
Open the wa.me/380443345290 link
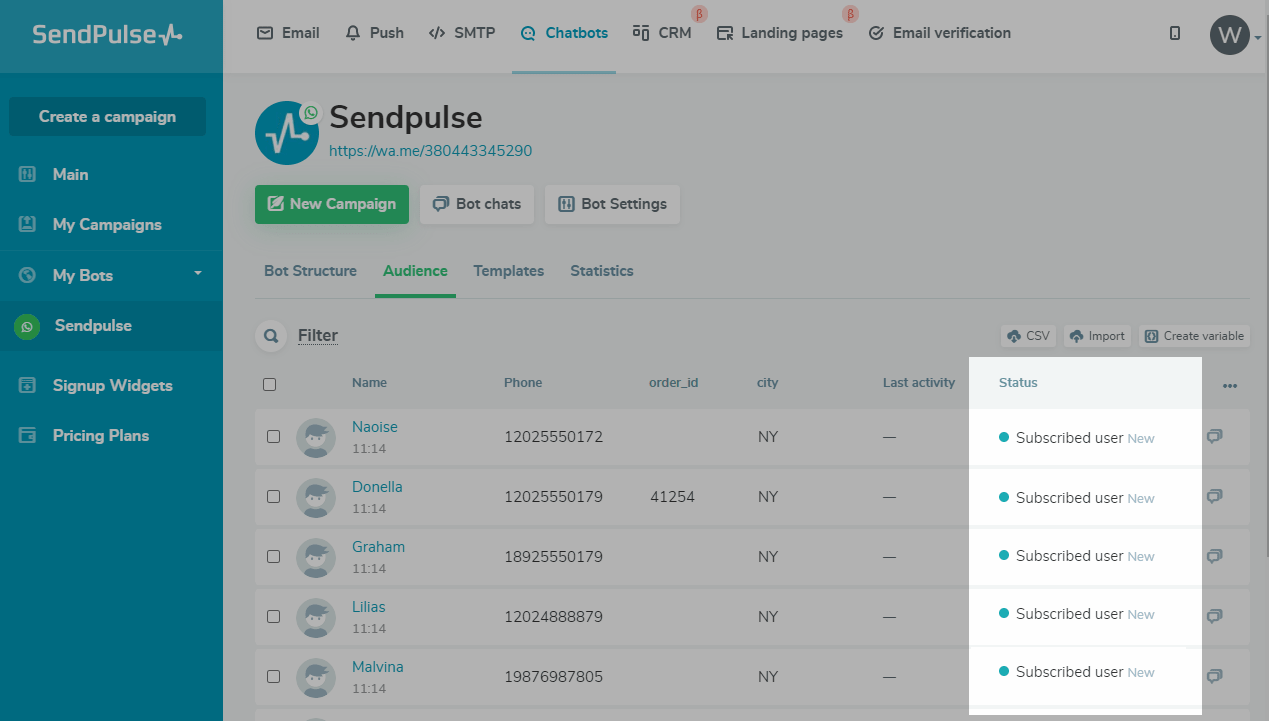click(431, 151)
